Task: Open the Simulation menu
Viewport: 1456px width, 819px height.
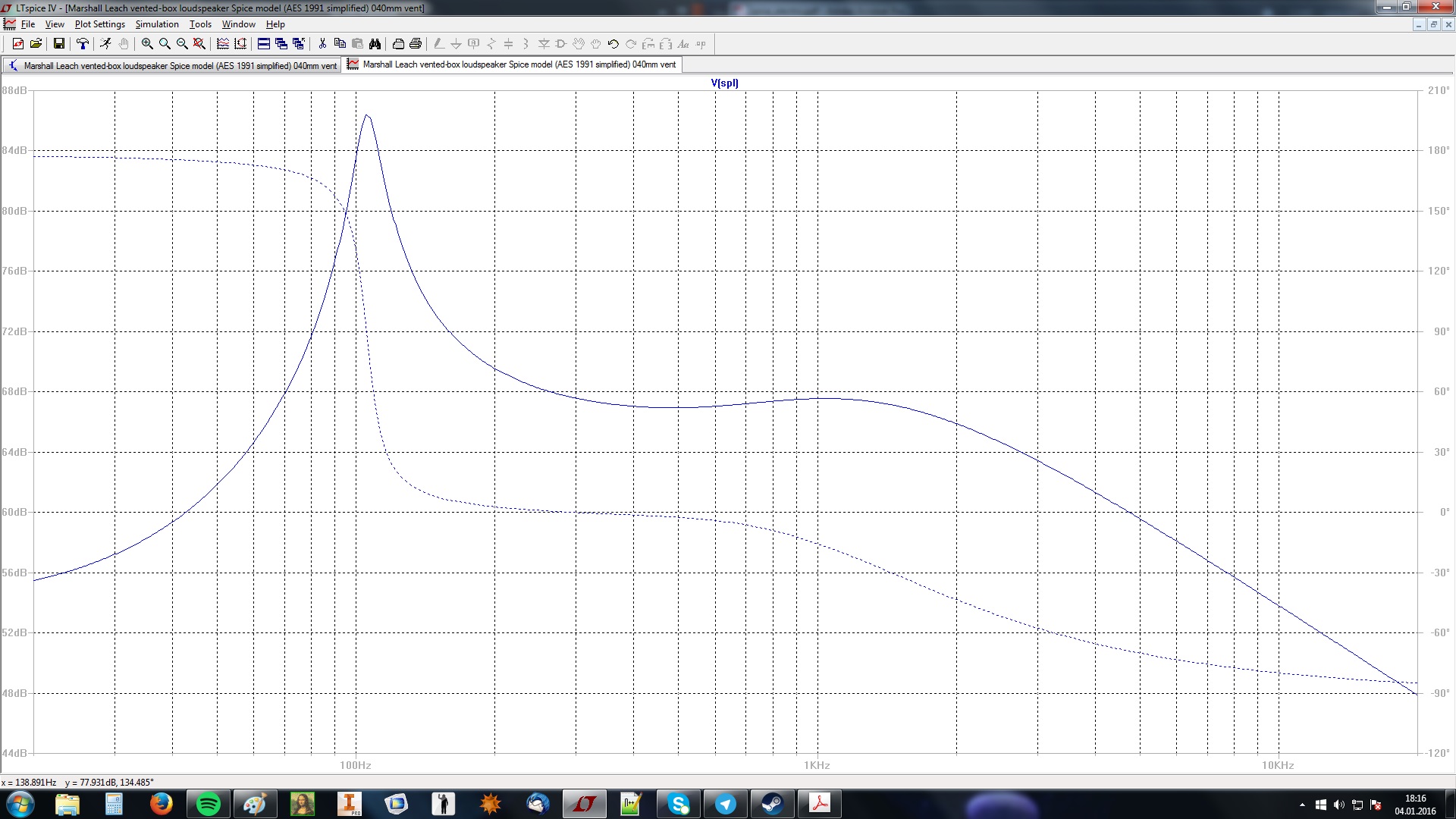Action: [157, 24]
